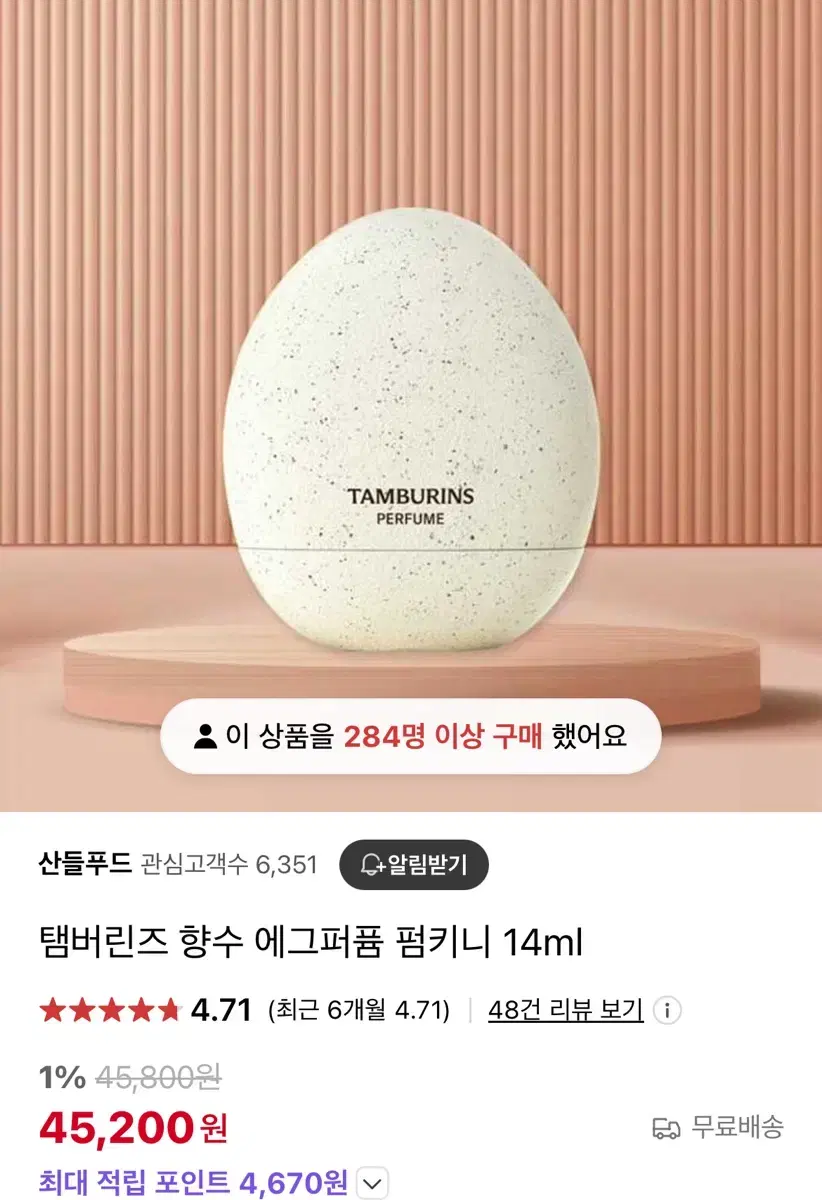
Task: Click the bell icon in 알림받기
Action: 374,865
